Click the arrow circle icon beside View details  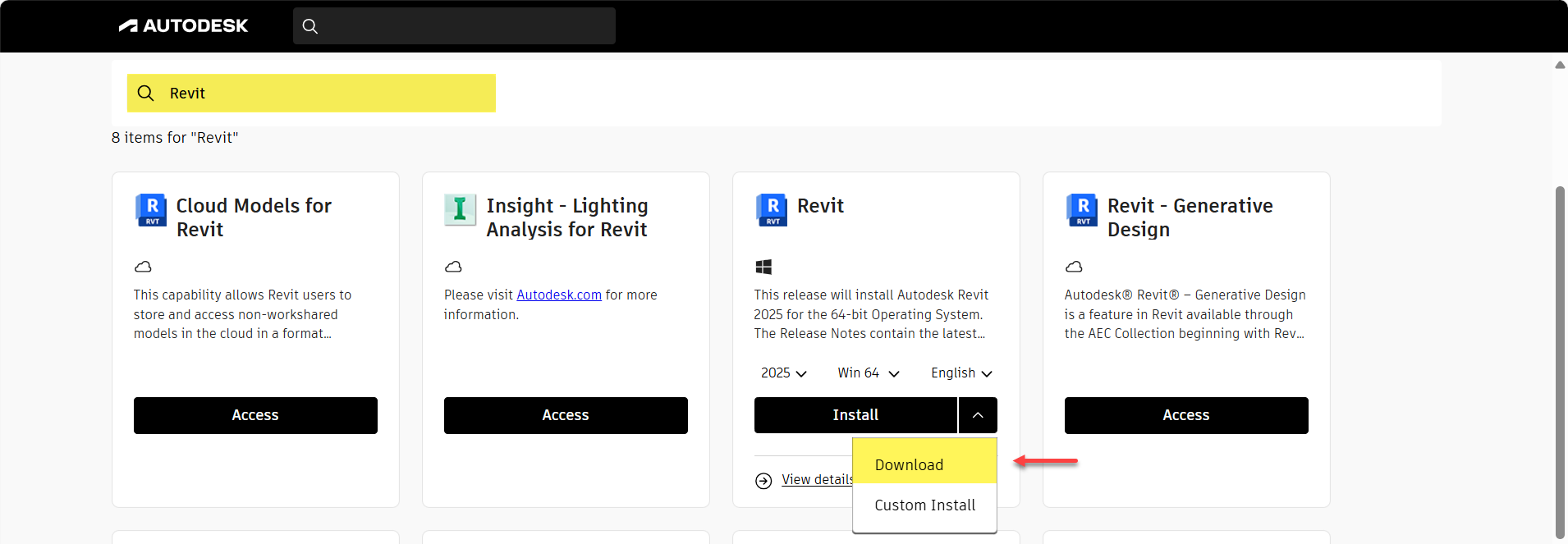[x=763, y=481]
